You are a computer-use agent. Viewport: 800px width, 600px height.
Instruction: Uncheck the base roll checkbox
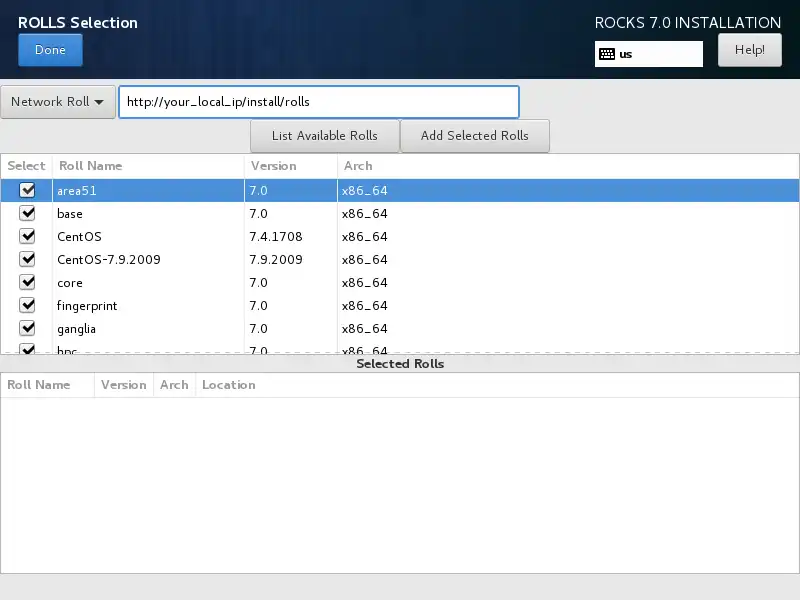point(27,213)
